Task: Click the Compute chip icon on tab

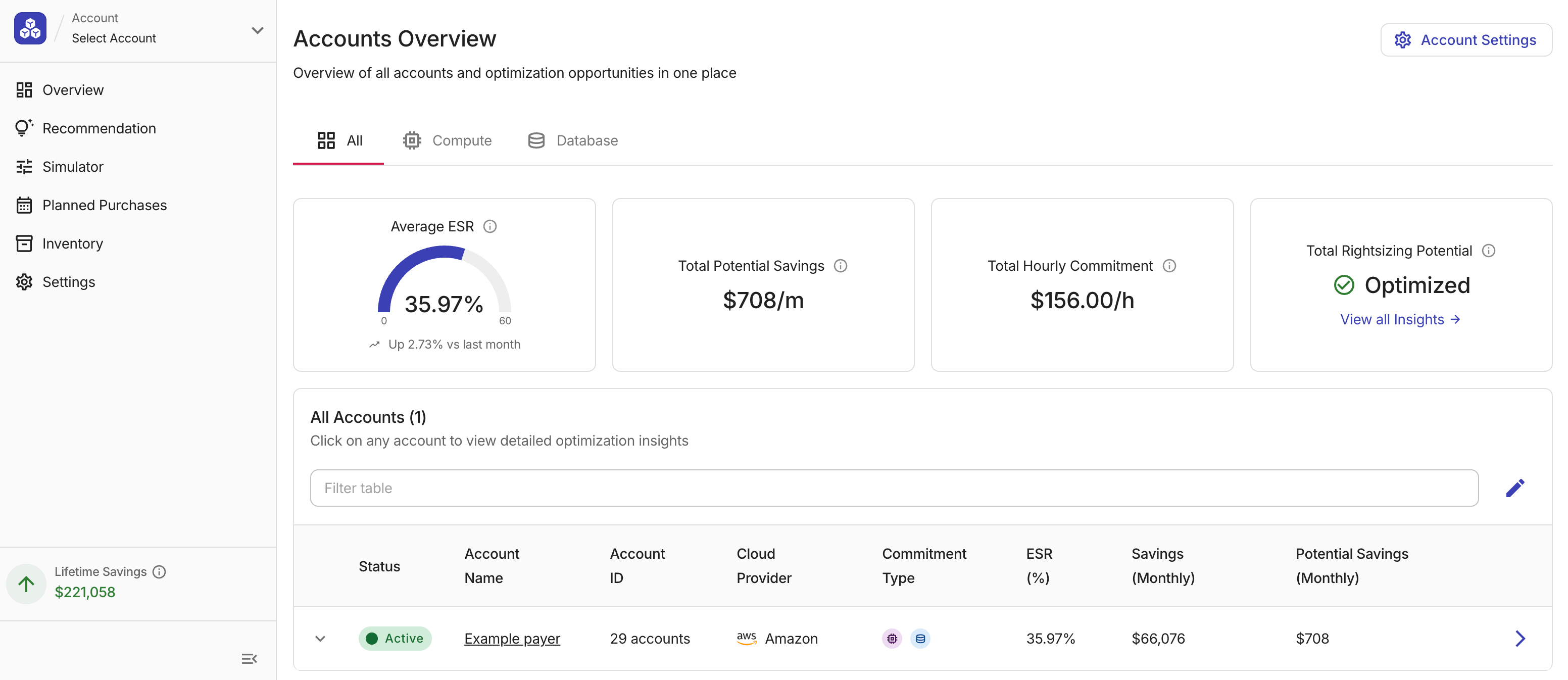Action: click(412, 140)
